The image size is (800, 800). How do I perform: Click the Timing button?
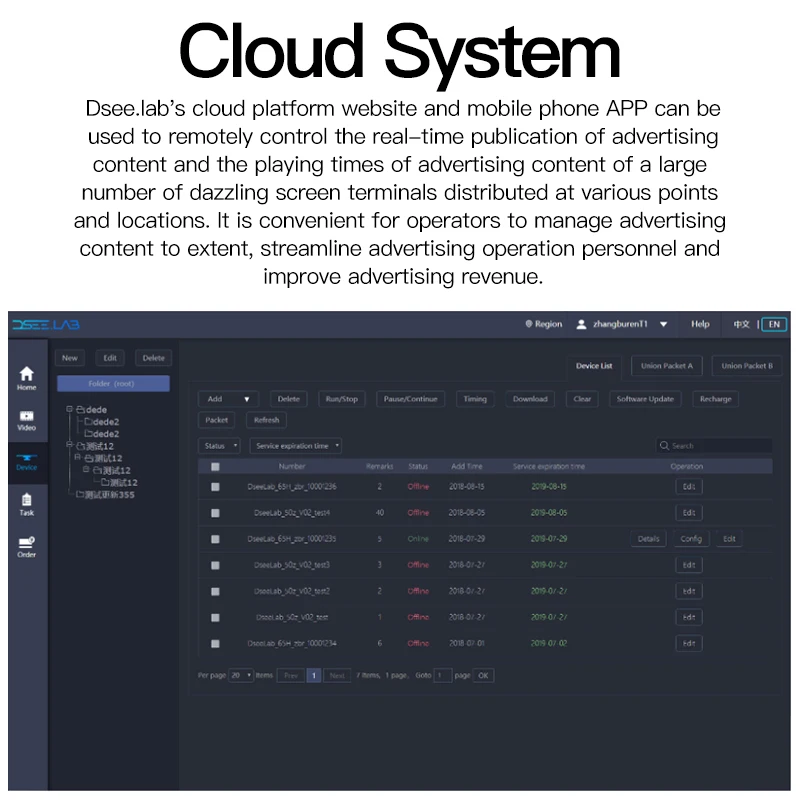click(x=475, y=399)
